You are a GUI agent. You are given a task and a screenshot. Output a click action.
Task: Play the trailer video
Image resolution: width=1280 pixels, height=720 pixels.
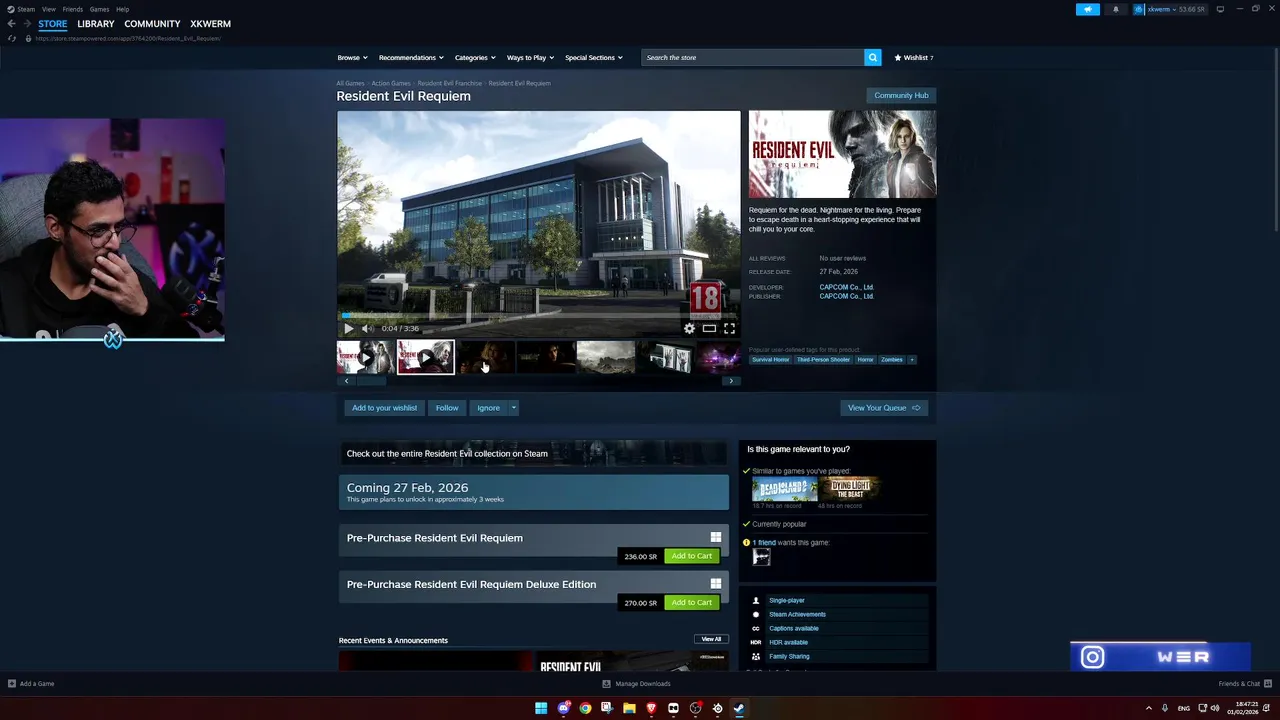point(348,328)
